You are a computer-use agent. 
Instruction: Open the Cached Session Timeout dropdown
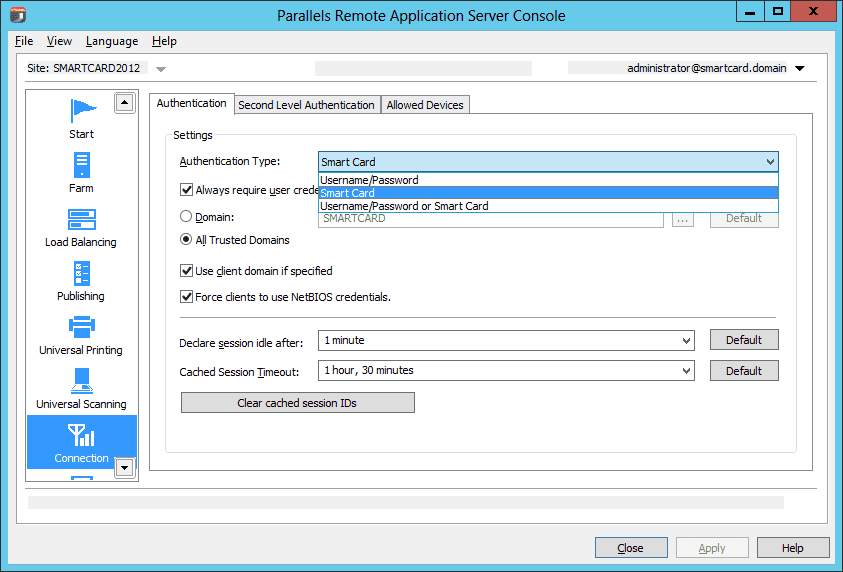506,370
